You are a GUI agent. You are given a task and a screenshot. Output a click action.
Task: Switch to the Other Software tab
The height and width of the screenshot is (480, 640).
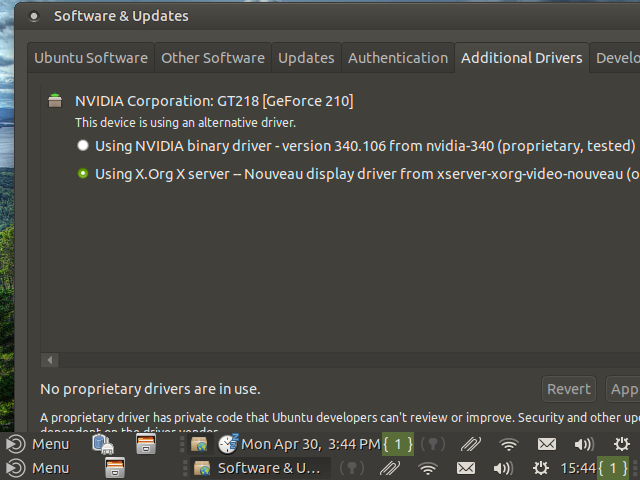pos(213,58)
